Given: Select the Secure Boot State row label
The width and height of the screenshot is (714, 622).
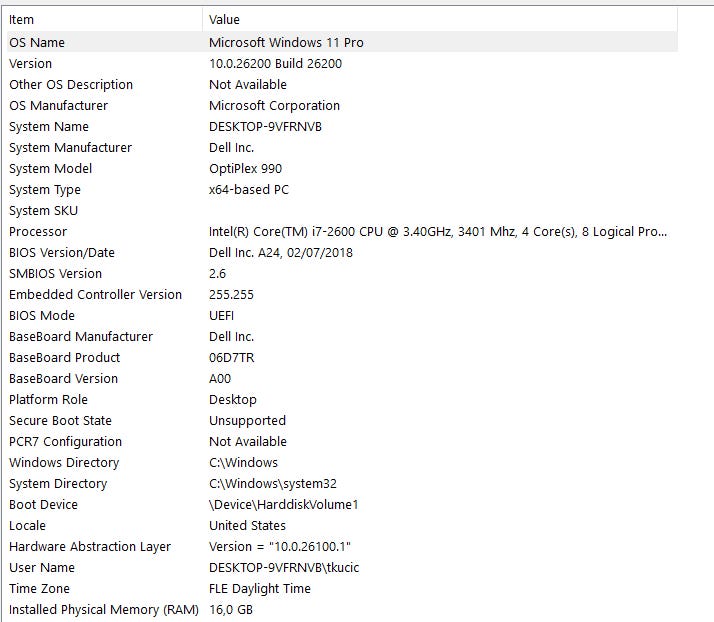Looking at the screenshot, I should (x=60, y=420).
